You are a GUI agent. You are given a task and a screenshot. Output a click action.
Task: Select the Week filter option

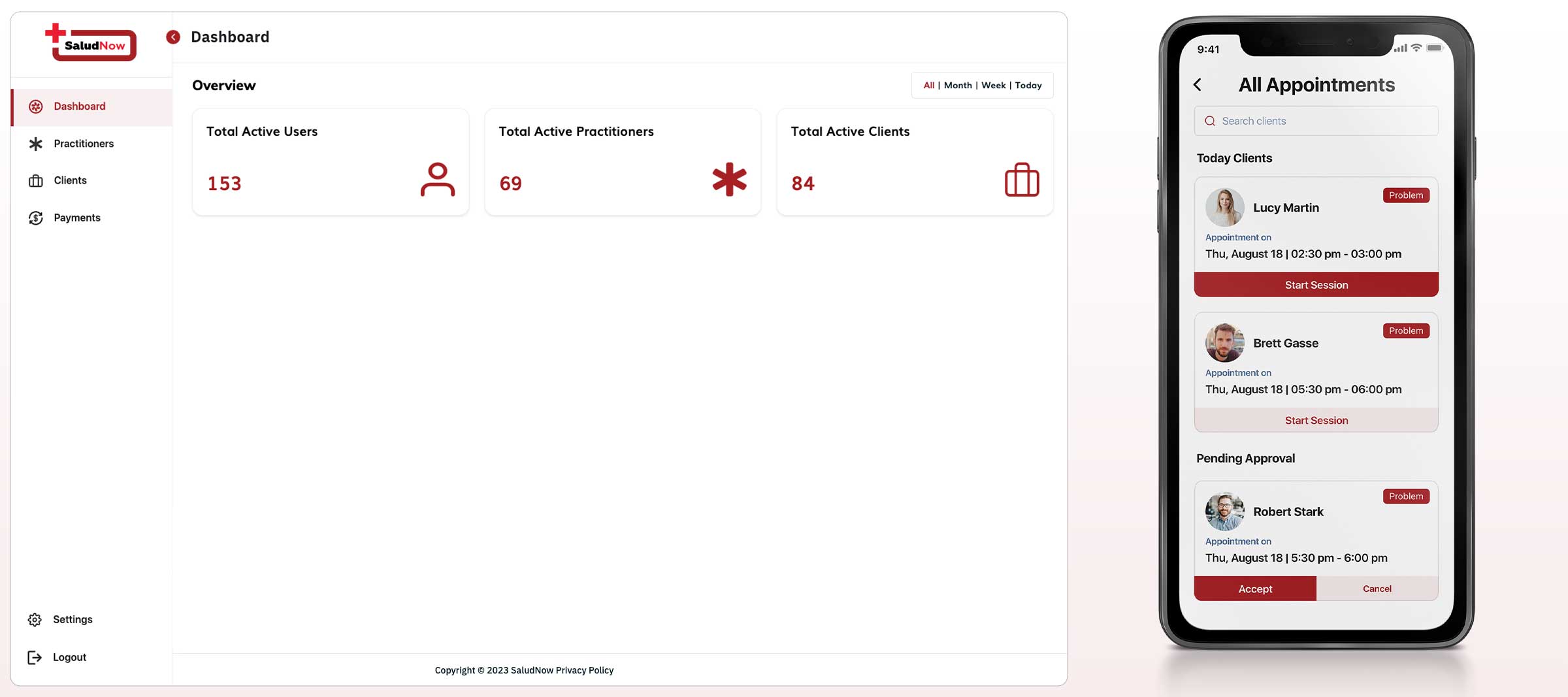point(994,85)
